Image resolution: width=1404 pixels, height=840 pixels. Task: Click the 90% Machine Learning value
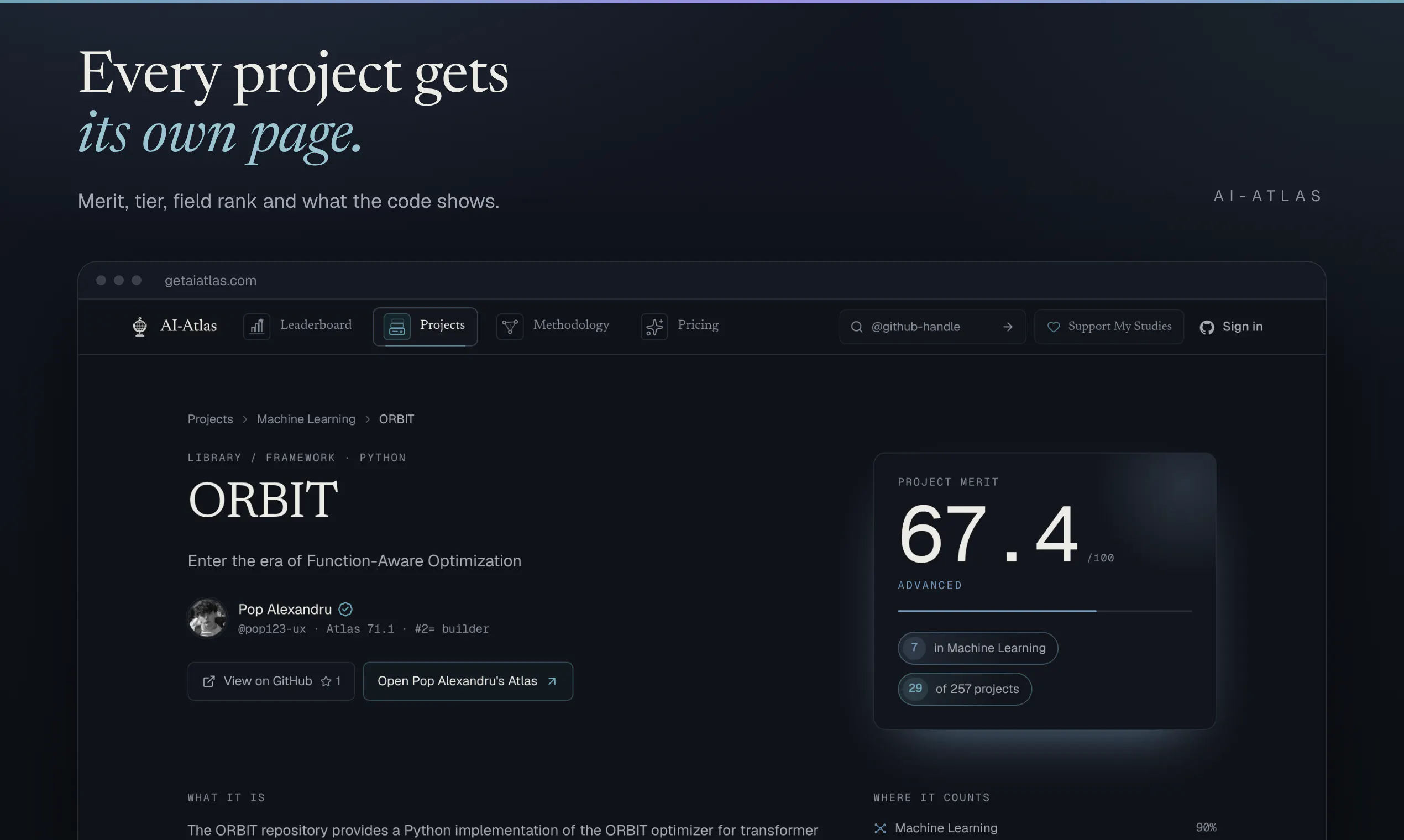(x=1206, y=827)
